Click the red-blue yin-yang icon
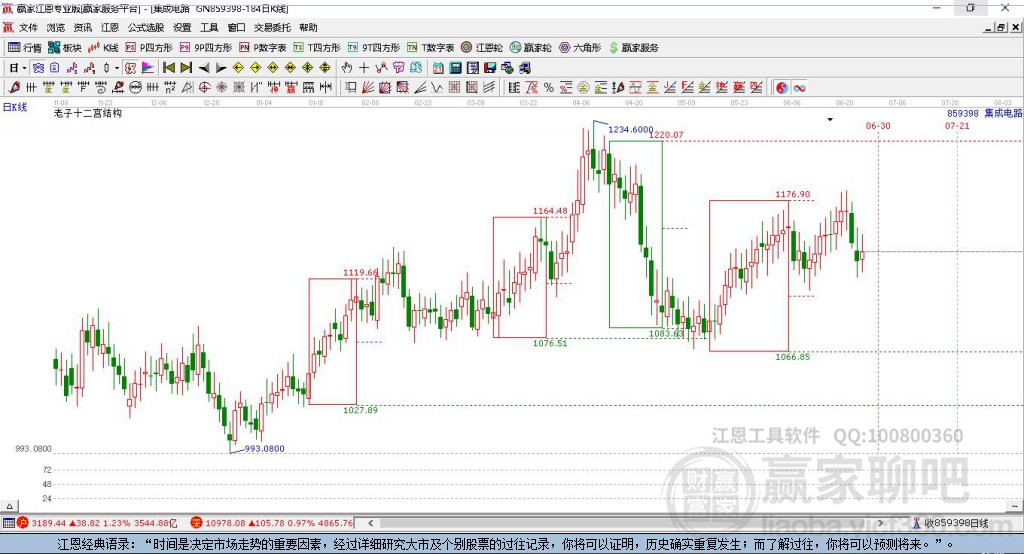The width and height of the screenshot is (1024, 554). tap(782, 88)
